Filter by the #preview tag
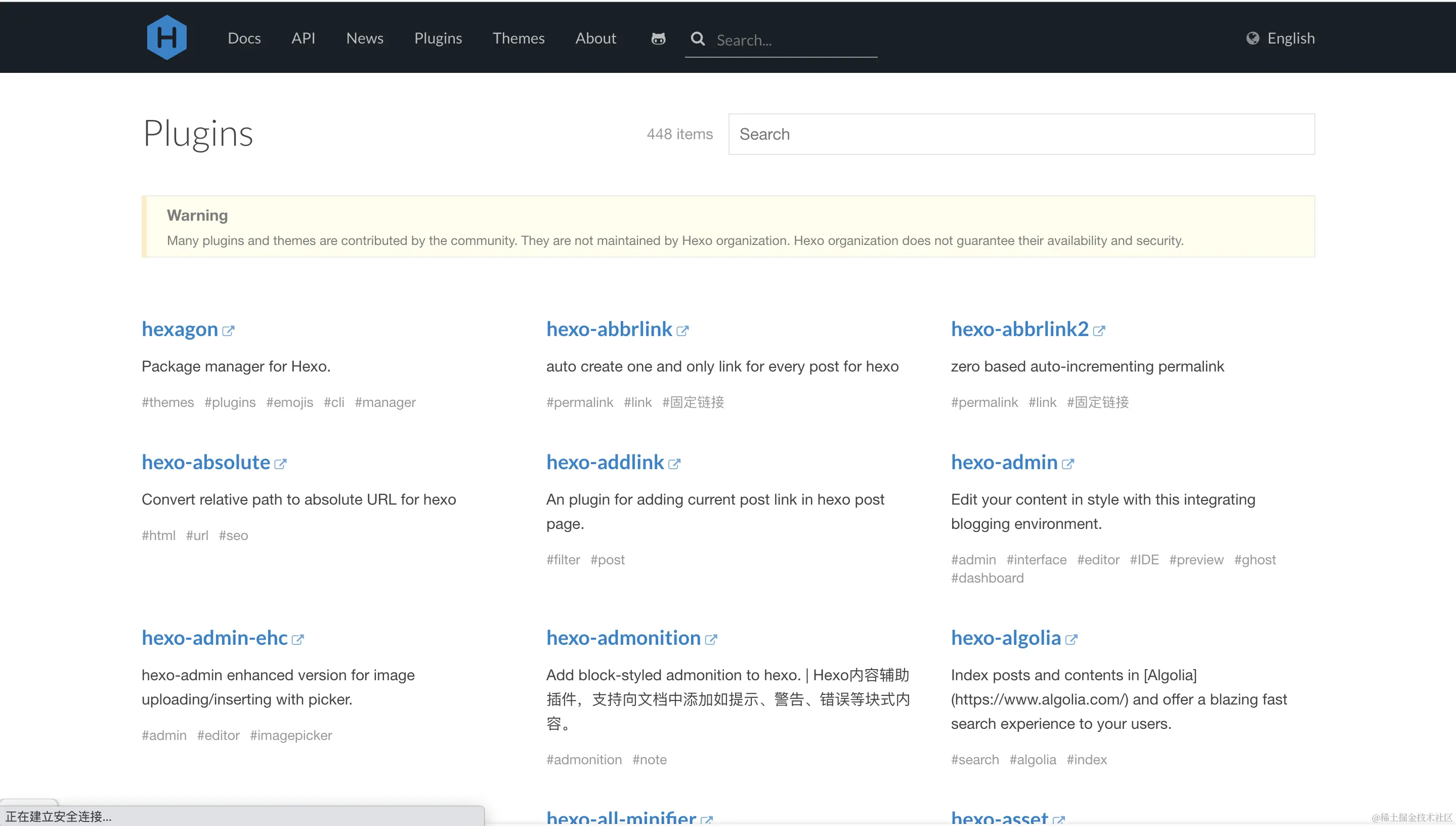 coord(1196,560)
